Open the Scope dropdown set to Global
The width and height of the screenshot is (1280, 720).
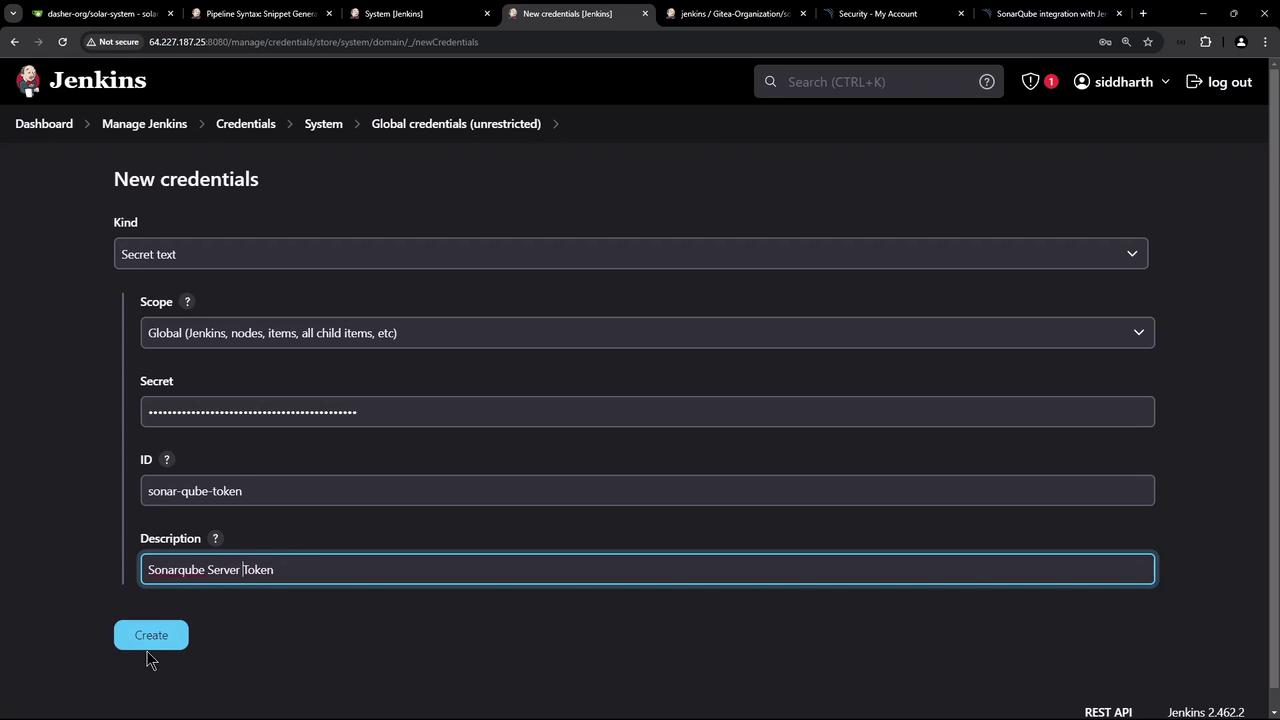647,333
